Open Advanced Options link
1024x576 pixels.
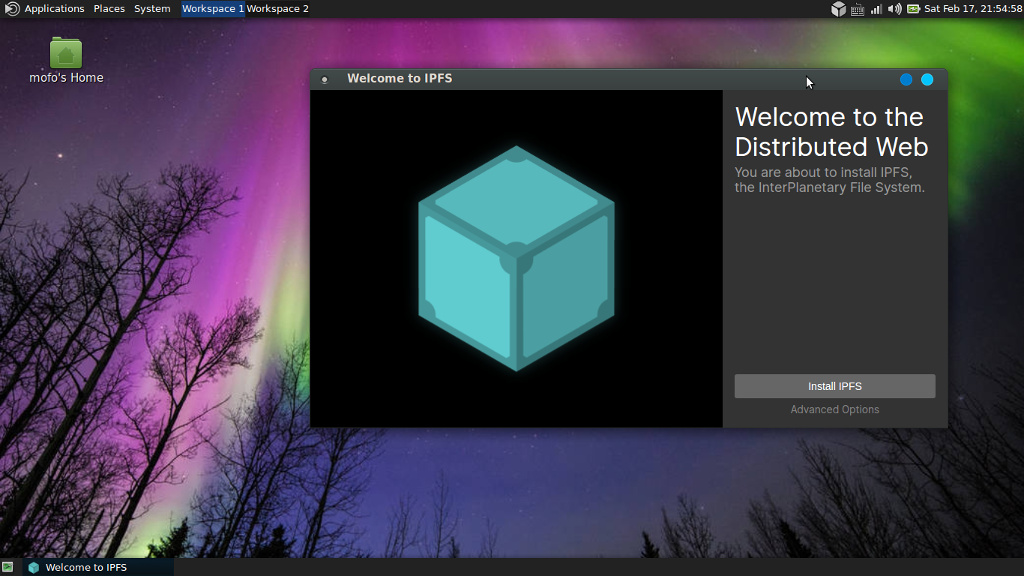[x=834, y=409]
